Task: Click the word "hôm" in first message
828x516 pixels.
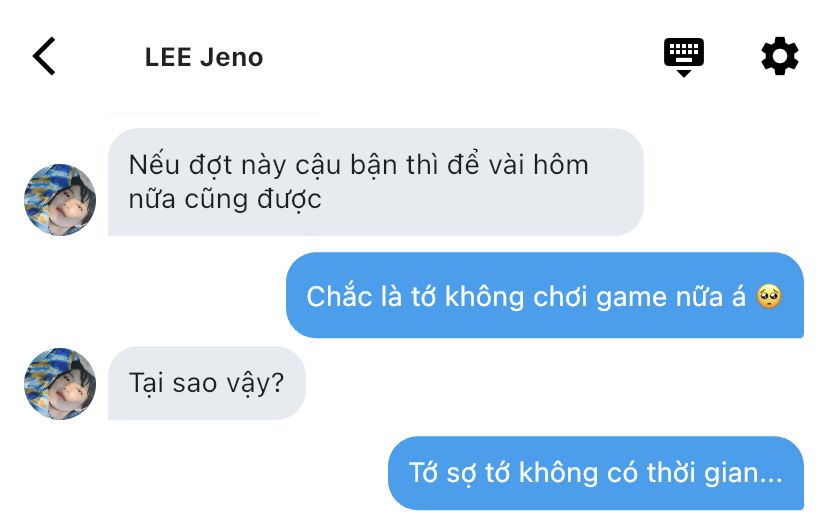Action: 561,165
